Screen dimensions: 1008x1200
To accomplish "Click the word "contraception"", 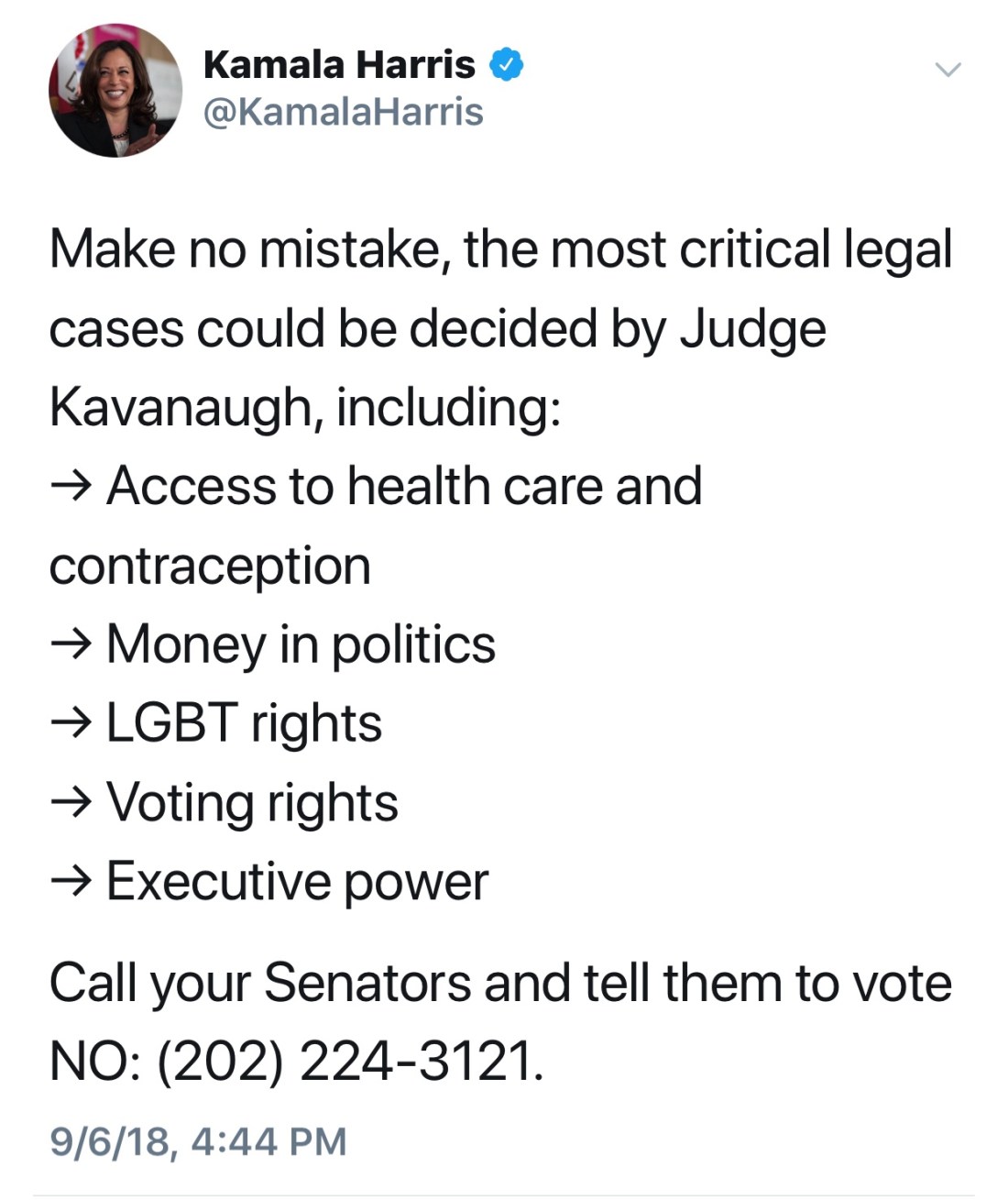I will (210, 566).
